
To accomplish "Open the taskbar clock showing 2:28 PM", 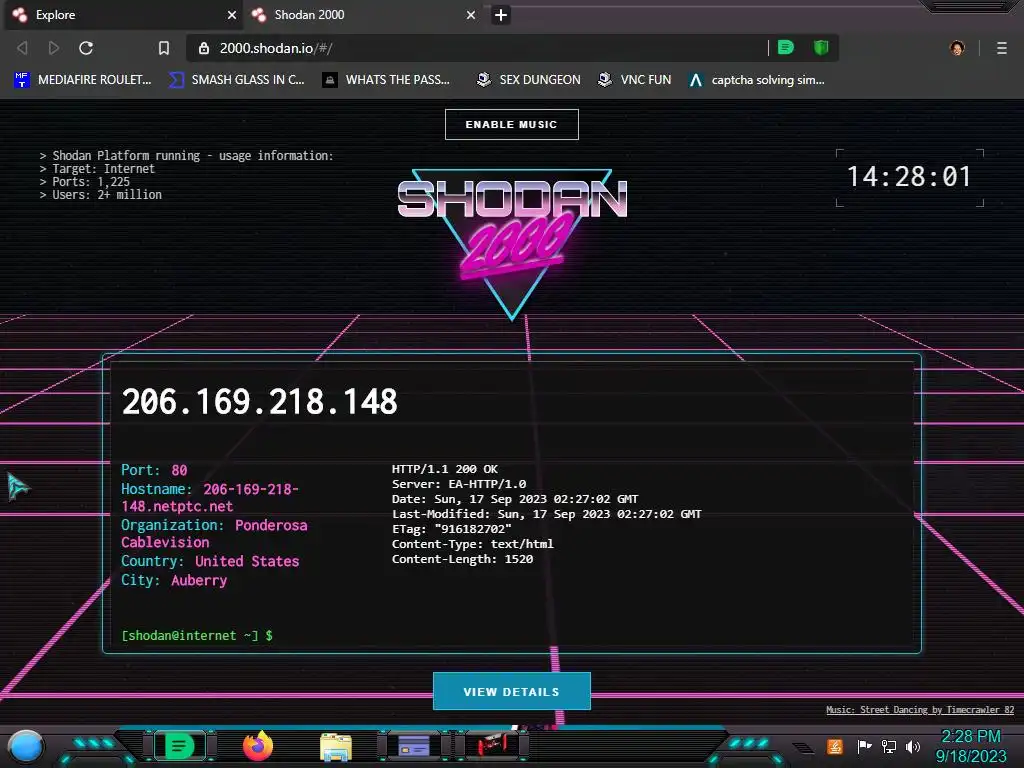I will pos(971,746).
